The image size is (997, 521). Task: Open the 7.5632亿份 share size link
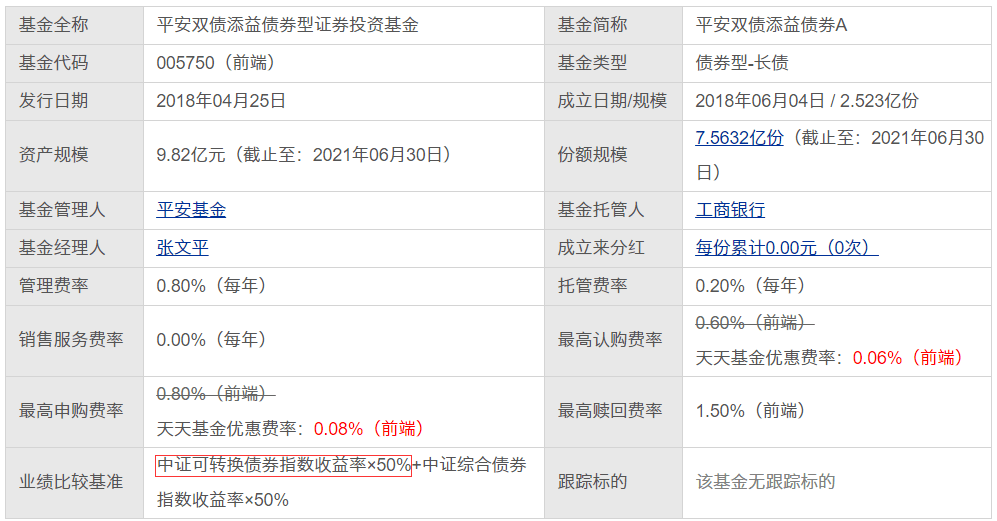[739, 137]
